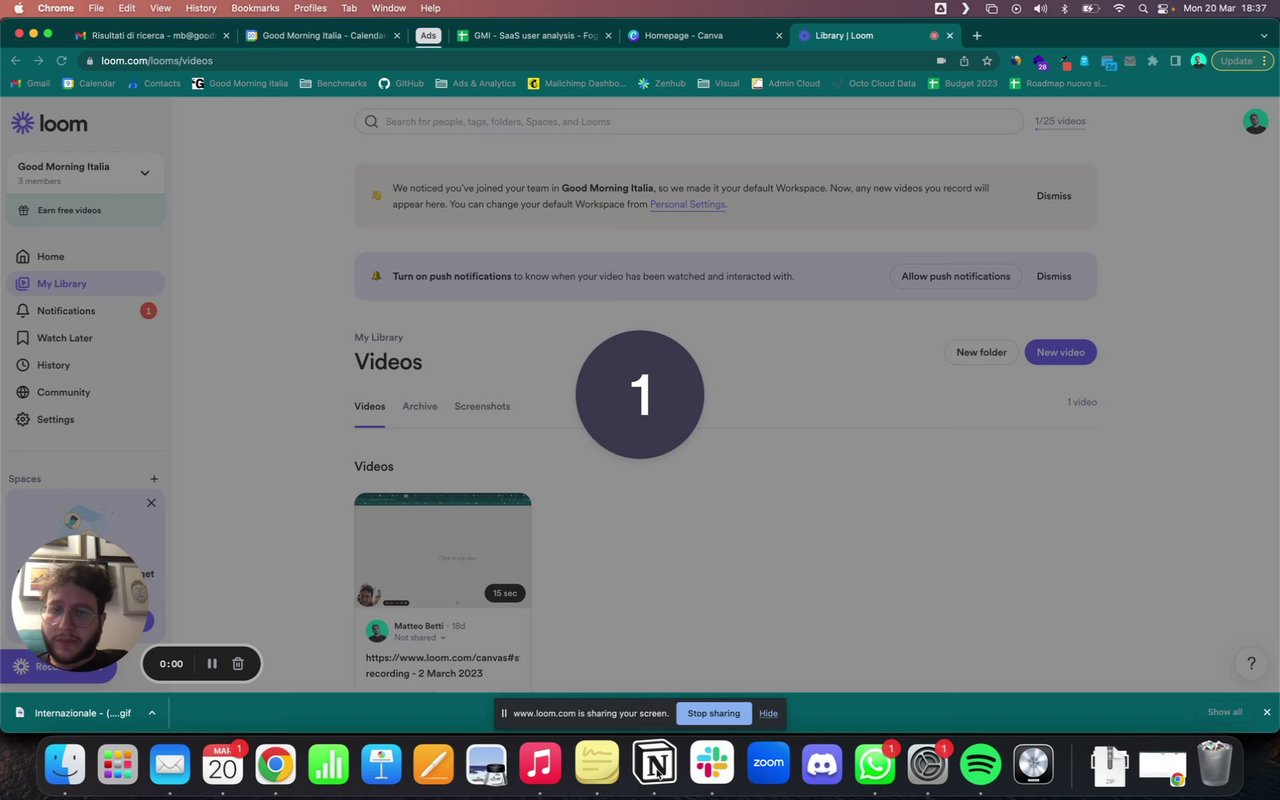The width and height of the screenshot is (1280, 800).
Task: Open the Bookmarks menu in menu bar
Action: (x=255, y=8)
